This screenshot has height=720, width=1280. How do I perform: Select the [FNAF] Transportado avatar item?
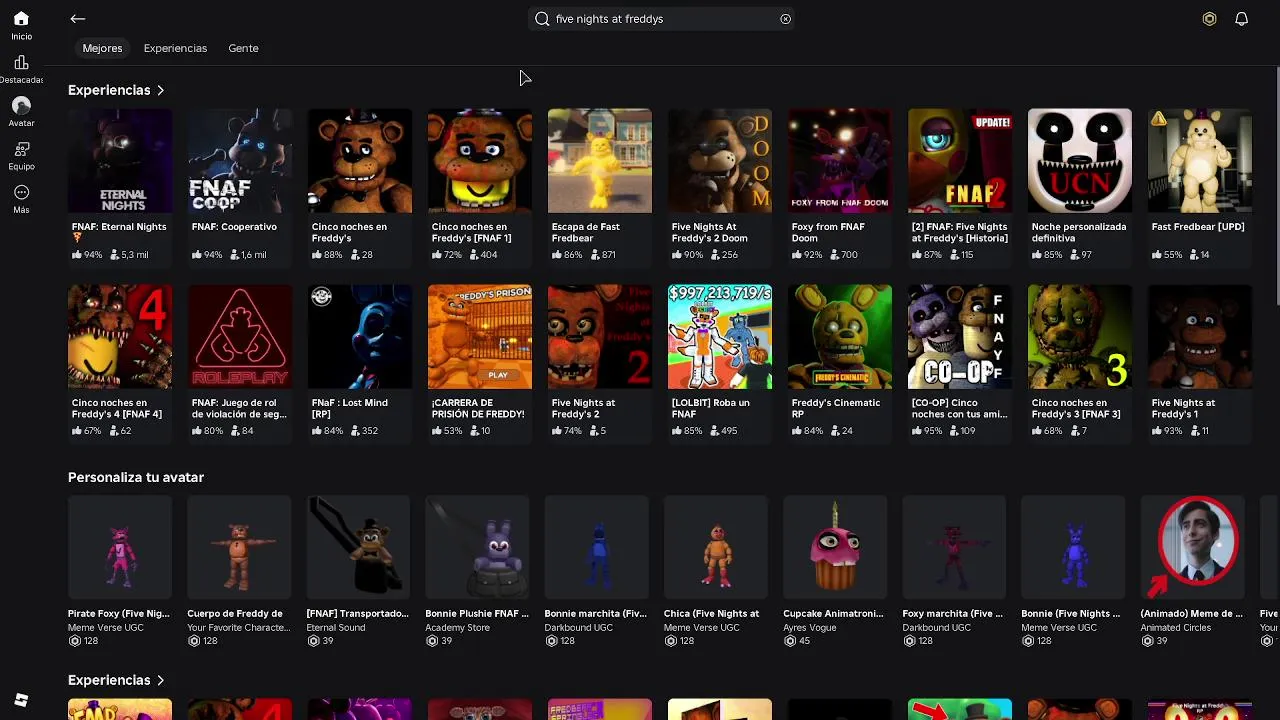(x=358, y=547)
